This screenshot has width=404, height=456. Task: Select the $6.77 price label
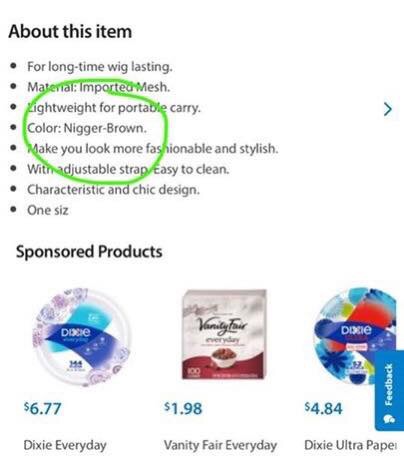(42, 409)
